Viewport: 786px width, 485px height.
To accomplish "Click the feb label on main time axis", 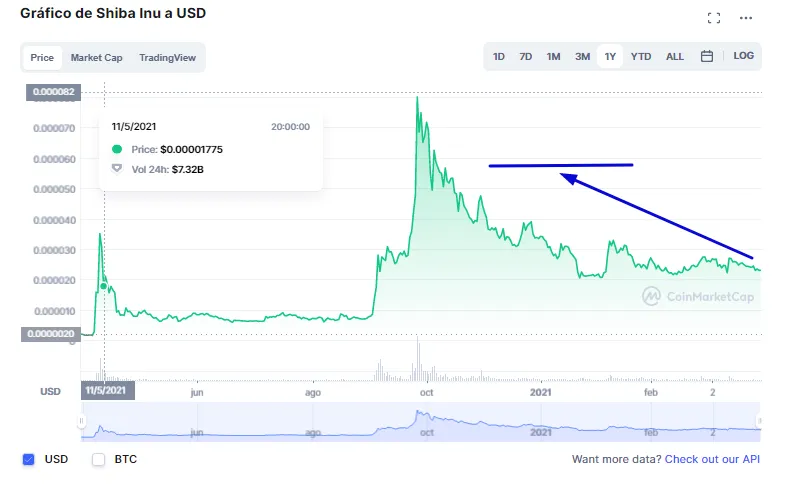I will (x=651, y=392).
